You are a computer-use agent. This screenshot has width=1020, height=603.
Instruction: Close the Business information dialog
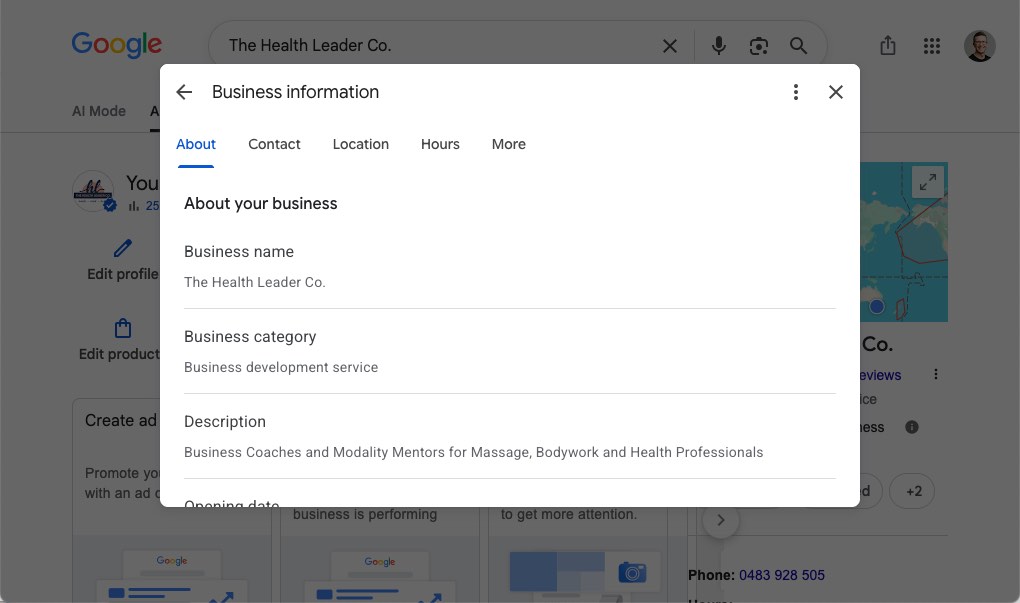pyautogui.click(x=836, y=92)
